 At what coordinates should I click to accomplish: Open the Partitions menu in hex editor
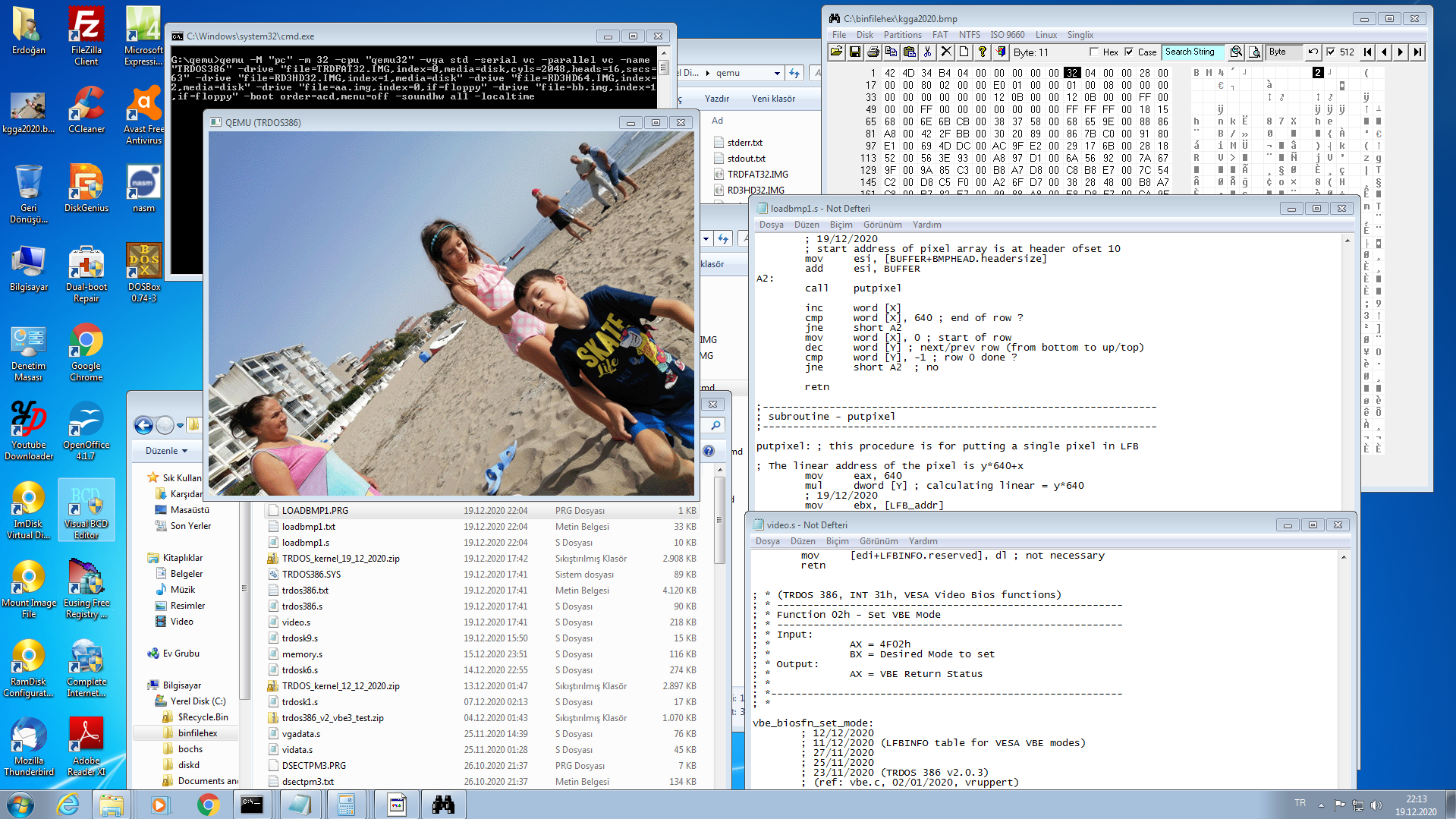tap(902, 35)
